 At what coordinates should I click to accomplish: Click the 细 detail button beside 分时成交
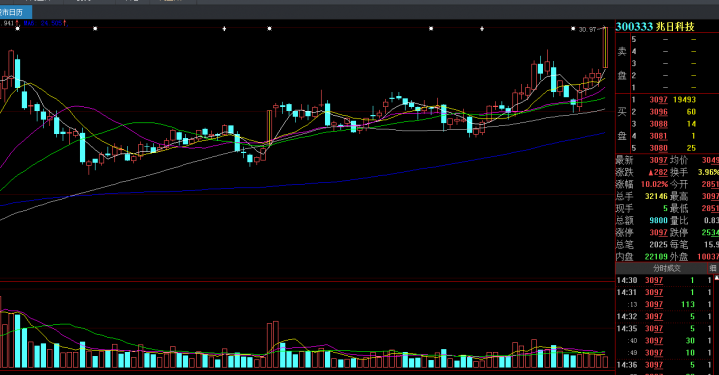tap(713, 268)
